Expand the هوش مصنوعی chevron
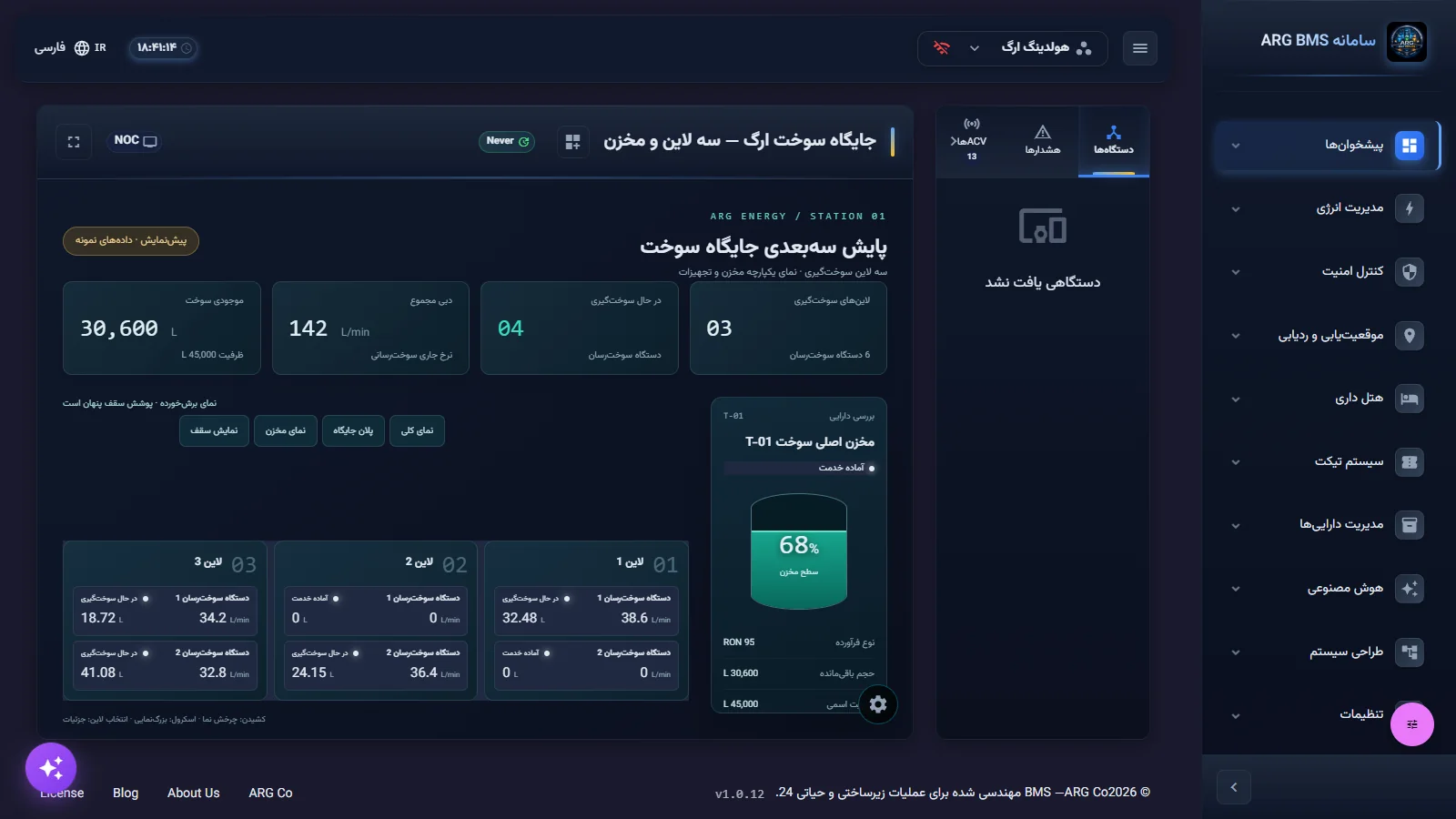This screenshot has width=1456, height=819. [1236, 589]
